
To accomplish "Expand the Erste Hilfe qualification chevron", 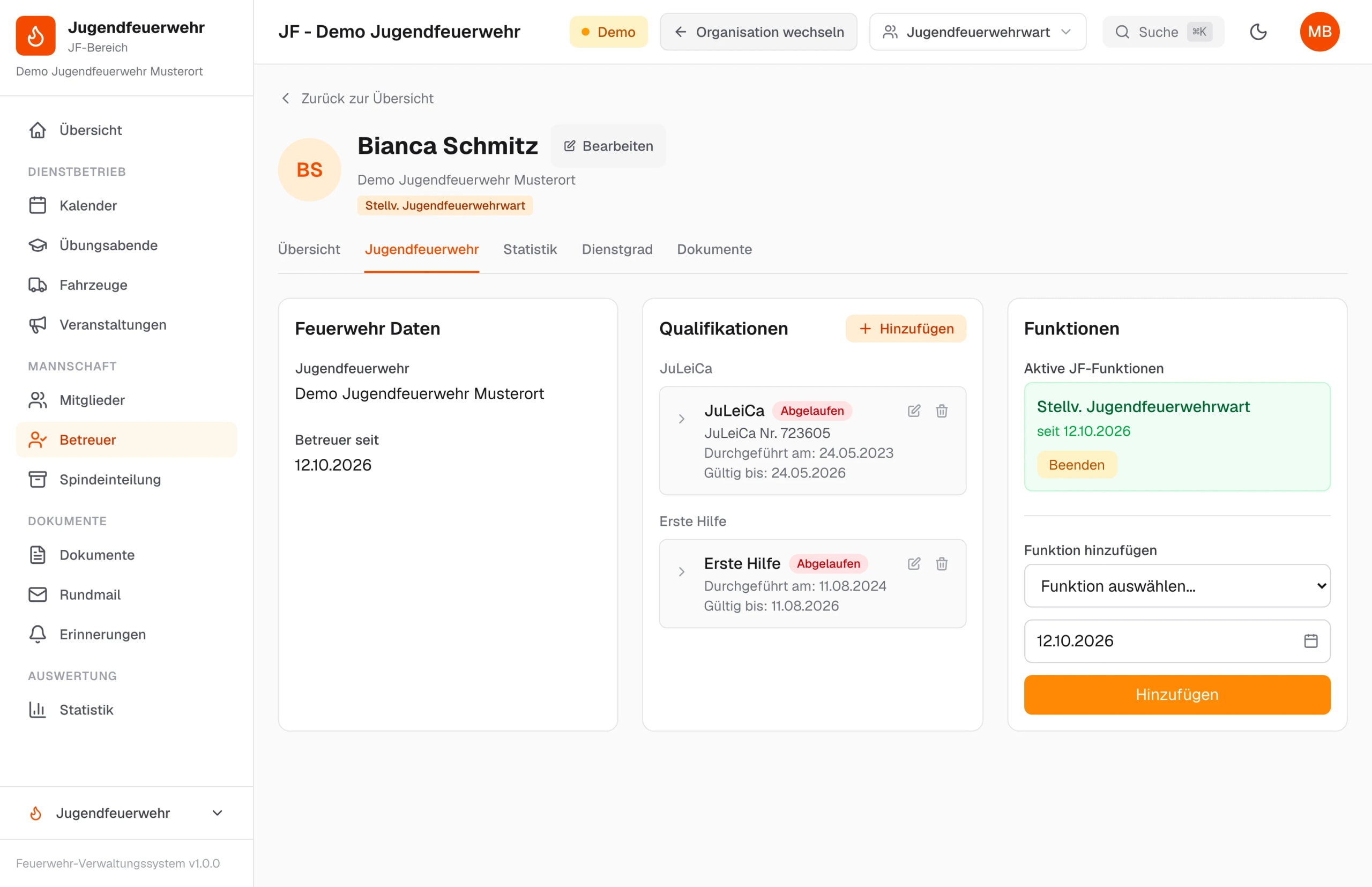I will 681,571.
